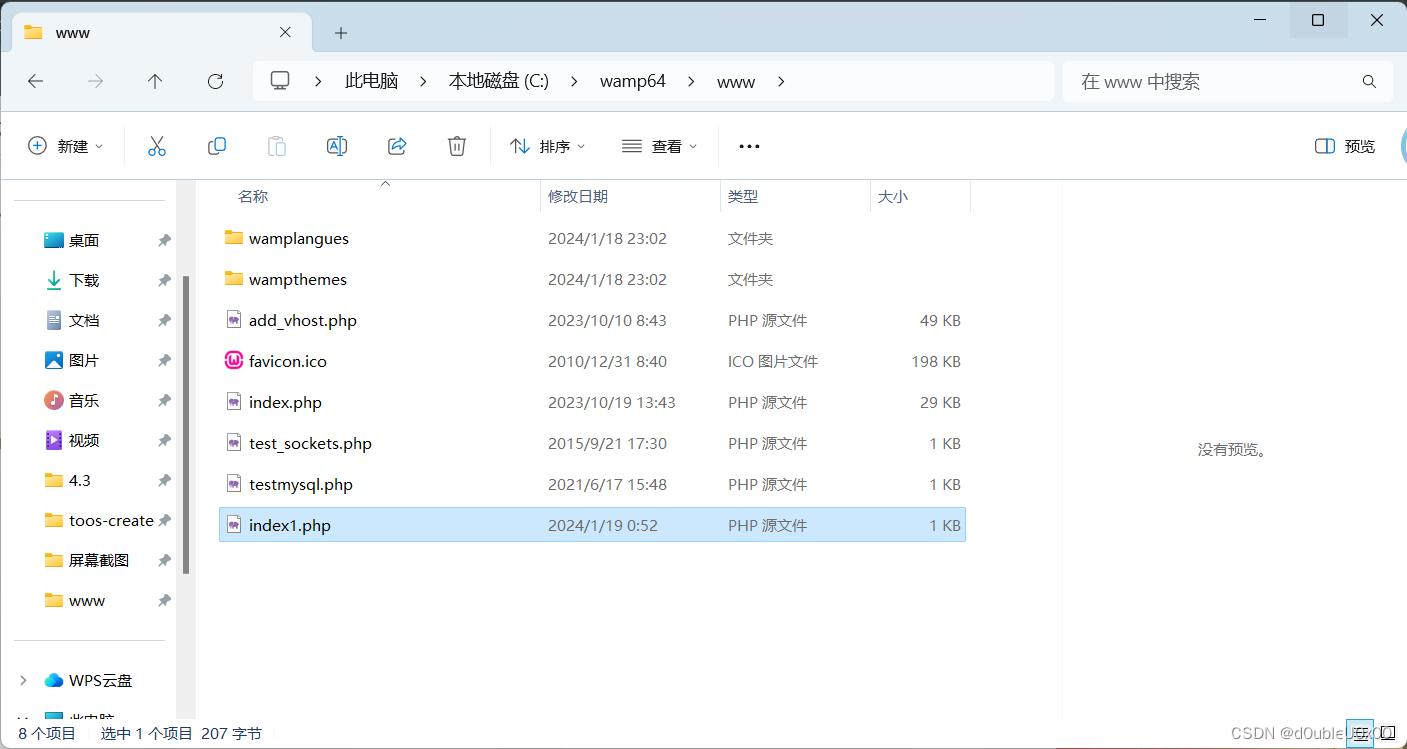Select the add_vhost.php file name
The image size is (1407, 749).
click(303, 320)
